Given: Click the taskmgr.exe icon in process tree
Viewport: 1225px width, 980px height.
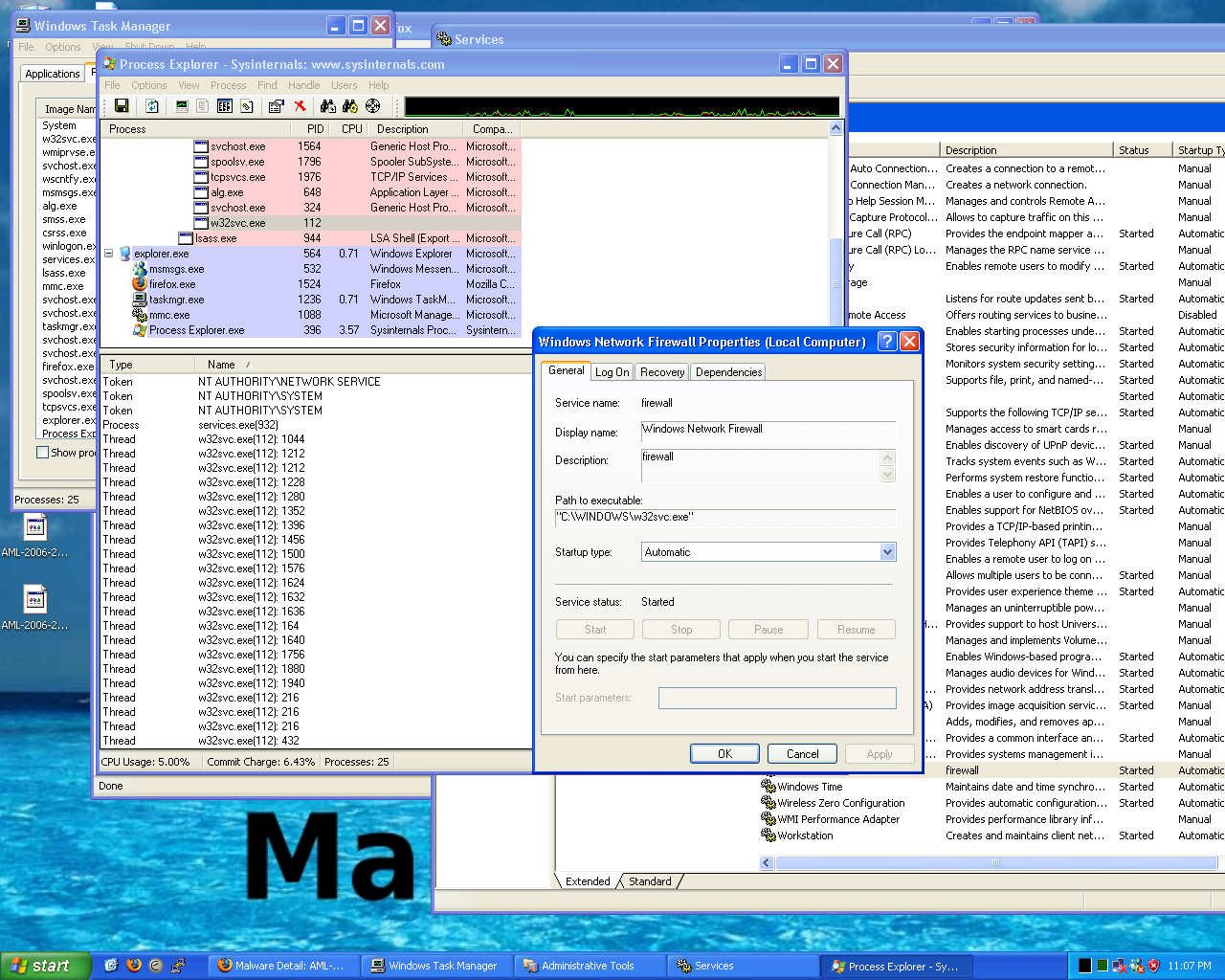Looking at the screenshot, I should point(140,300).
